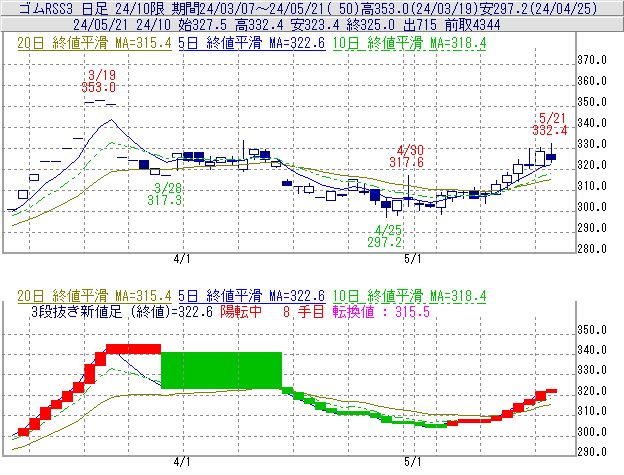Click the 陽転中 status text
Viewport: 624px width, 475px height.
pyautogui.click(x=241, y=311)
